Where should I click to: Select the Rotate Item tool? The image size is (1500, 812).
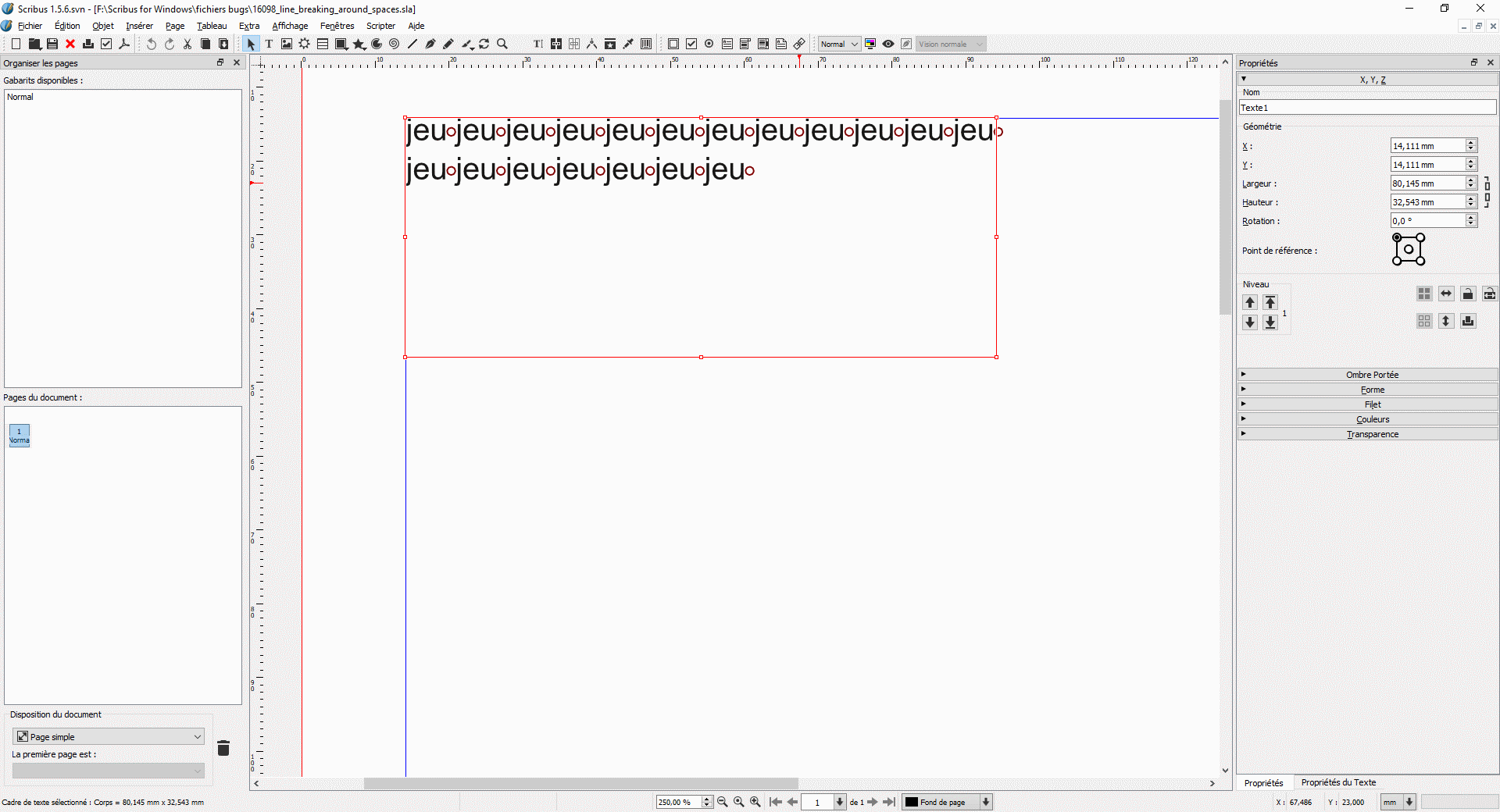(484, 45)
